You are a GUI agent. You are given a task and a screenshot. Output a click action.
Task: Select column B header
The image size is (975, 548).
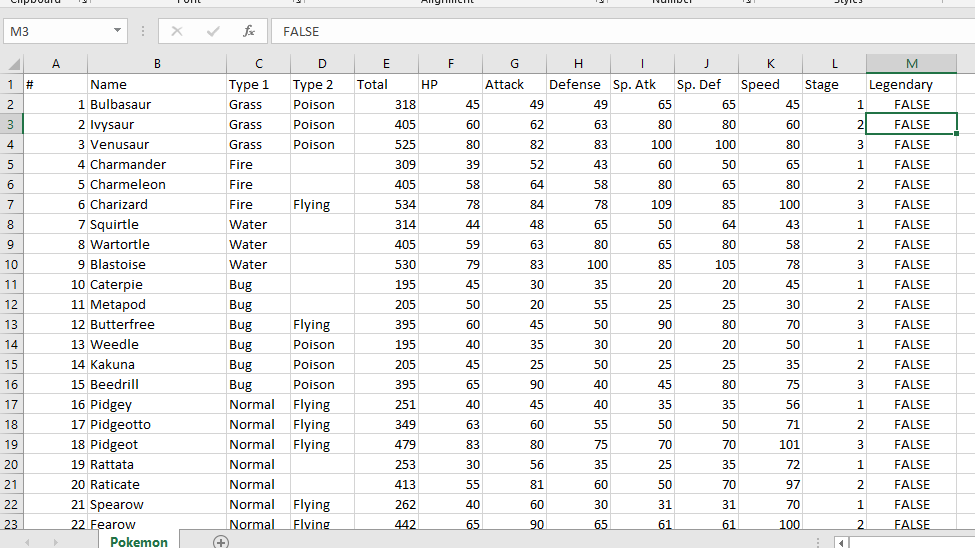pyautogui.click(x=157, y=63)
